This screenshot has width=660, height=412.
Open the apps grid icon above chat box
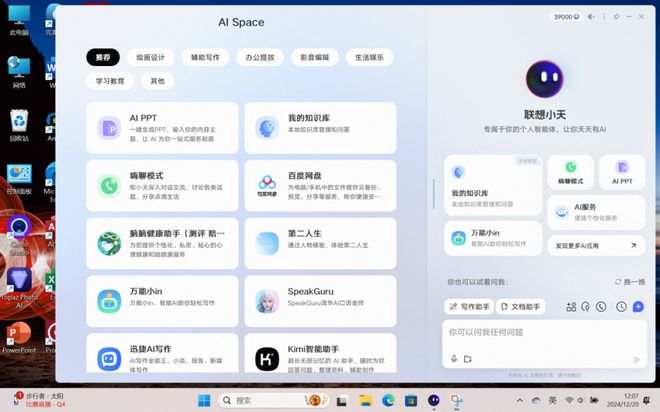(571, 307)
